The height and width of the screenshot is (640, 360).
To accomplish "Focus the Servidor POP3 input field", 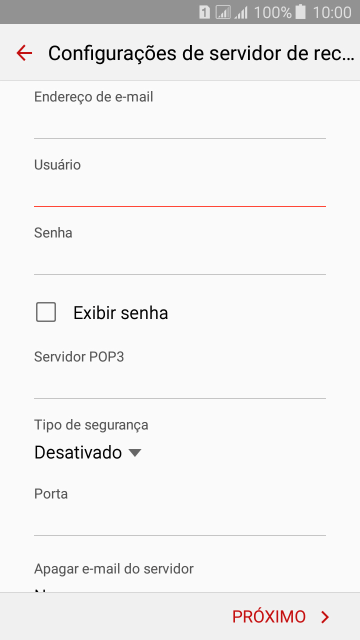I will click(x=180, y=383).
